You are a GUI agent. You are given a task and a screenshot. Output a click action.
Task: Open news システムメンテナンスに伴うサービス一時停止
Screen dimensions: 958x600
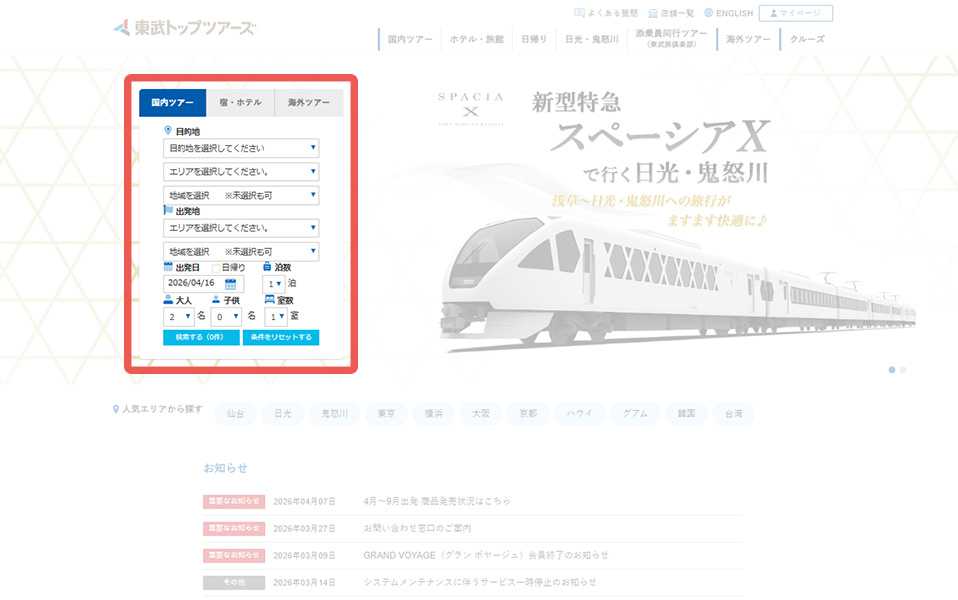[480, 582]
